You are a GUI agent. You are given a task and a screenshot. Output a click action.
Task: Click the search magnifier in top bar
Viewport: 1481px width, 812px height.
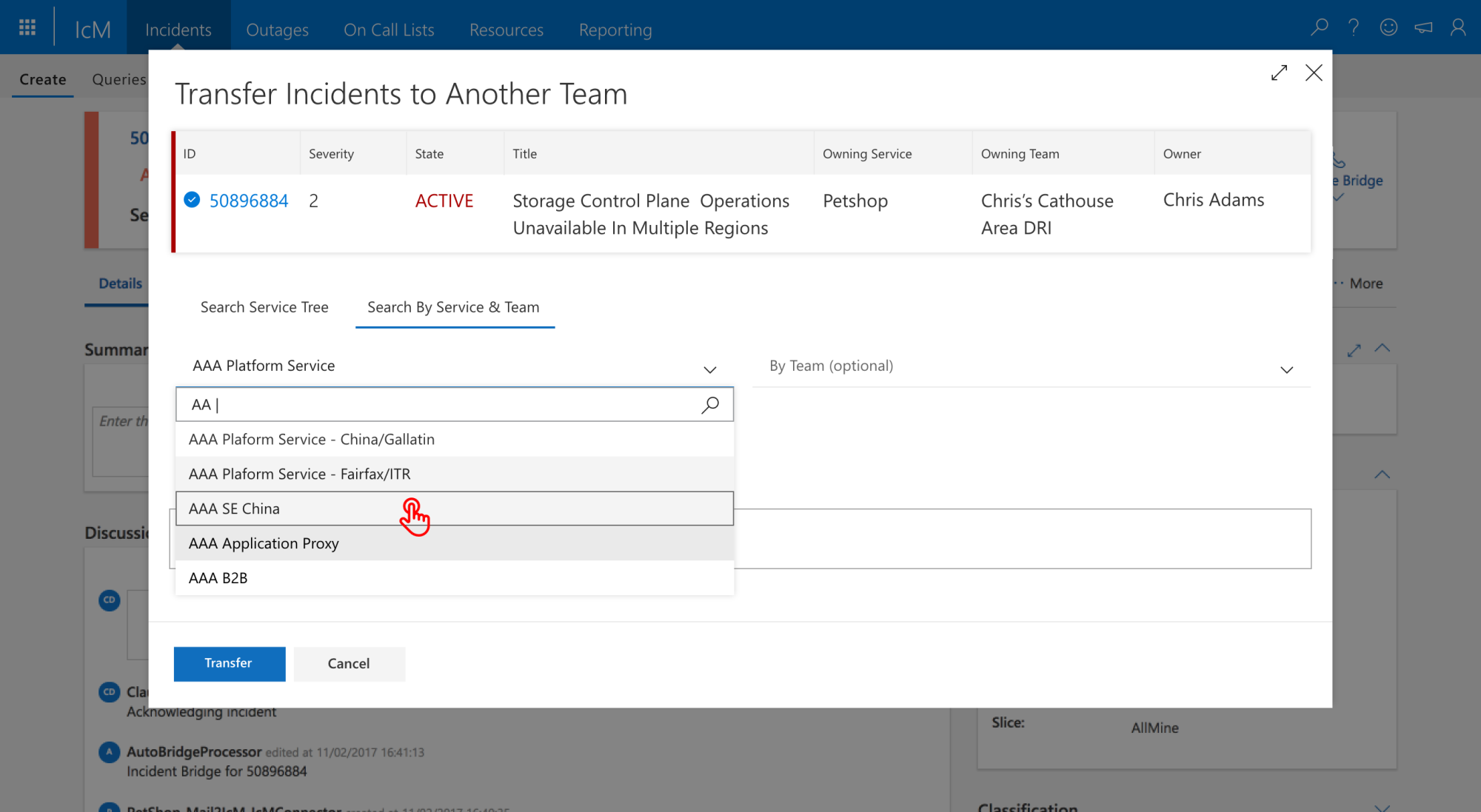coord(1320,27)
